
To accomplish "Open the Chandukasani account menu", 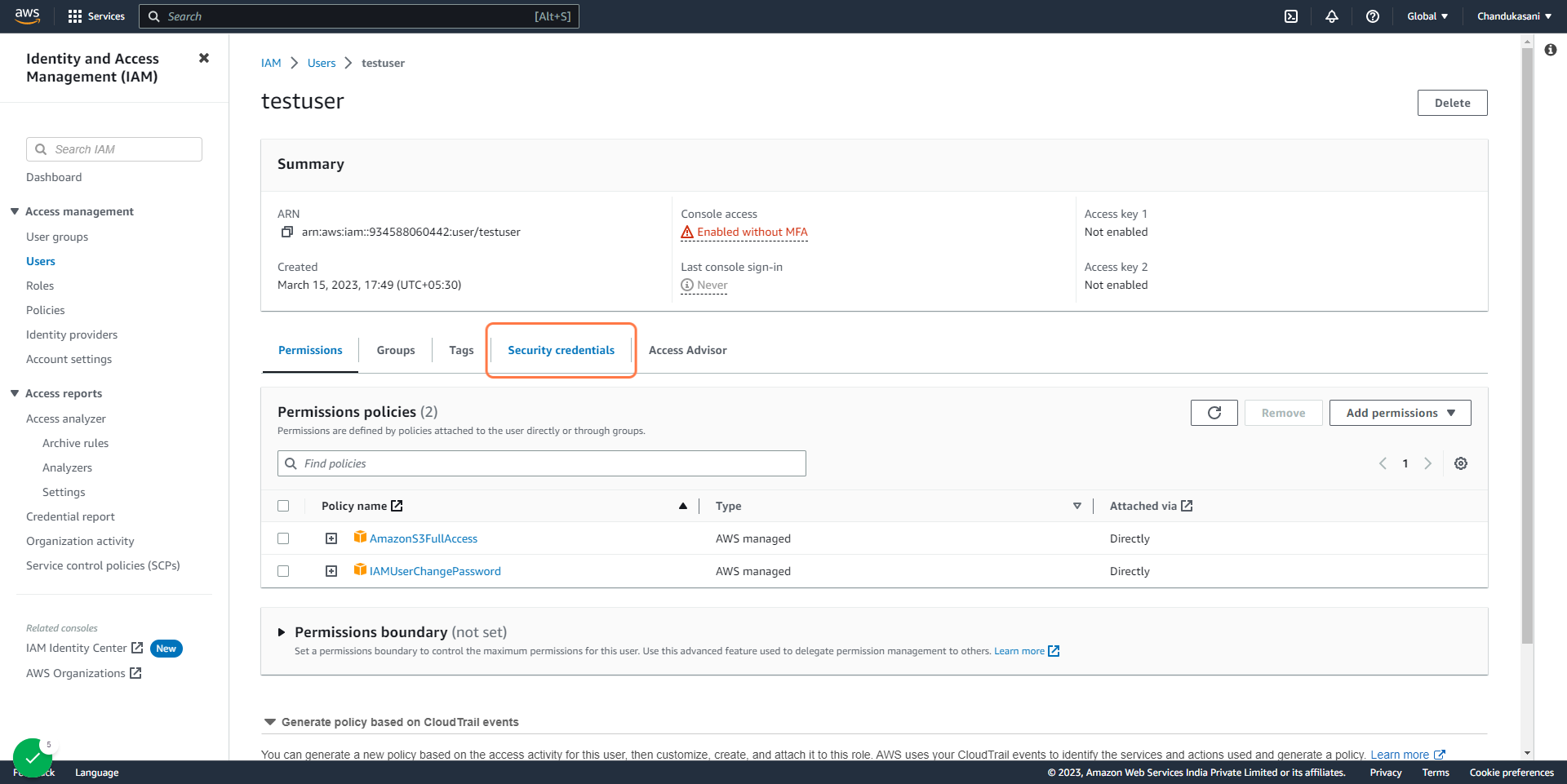I will [1514, 16].
